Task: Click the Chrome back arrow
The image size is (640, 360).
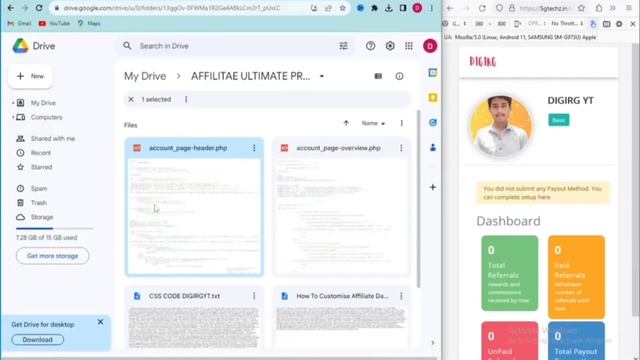Action: pos(11,8)
